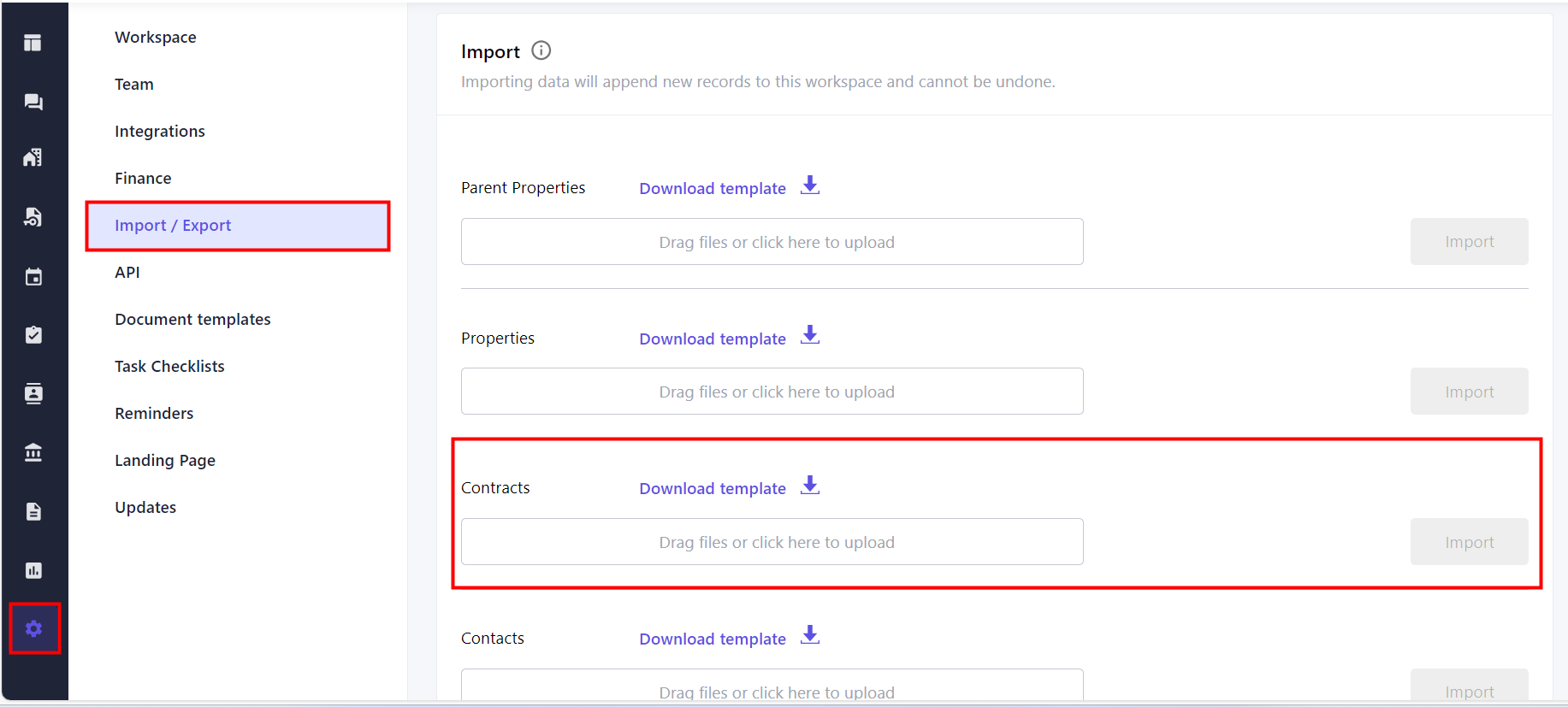Screen dimensions: 1568x707
Task: Click the Contacts drag-and-drop upload field
Action: point(771,688)
